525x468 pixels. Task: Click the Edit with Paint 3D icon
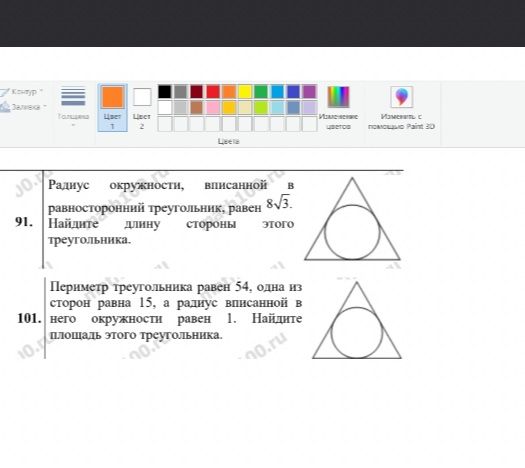[x=401, y=97]
